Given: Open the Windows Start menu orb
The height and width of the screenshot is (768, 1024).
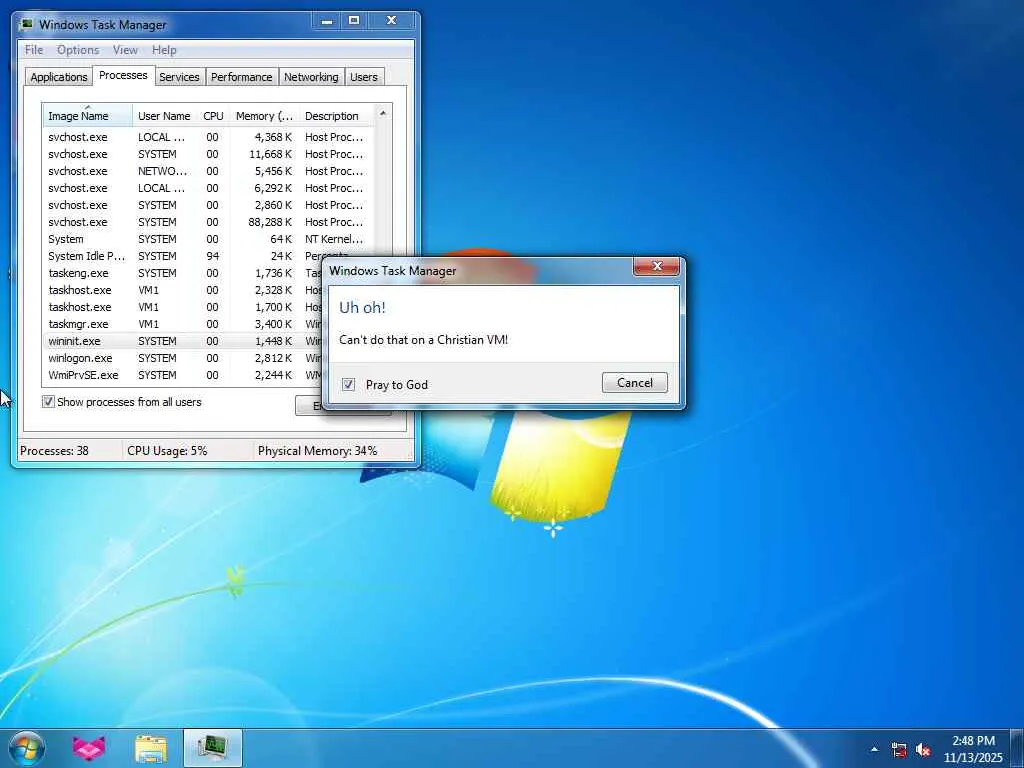Looking at the screenshot, I should coord(27,748).
